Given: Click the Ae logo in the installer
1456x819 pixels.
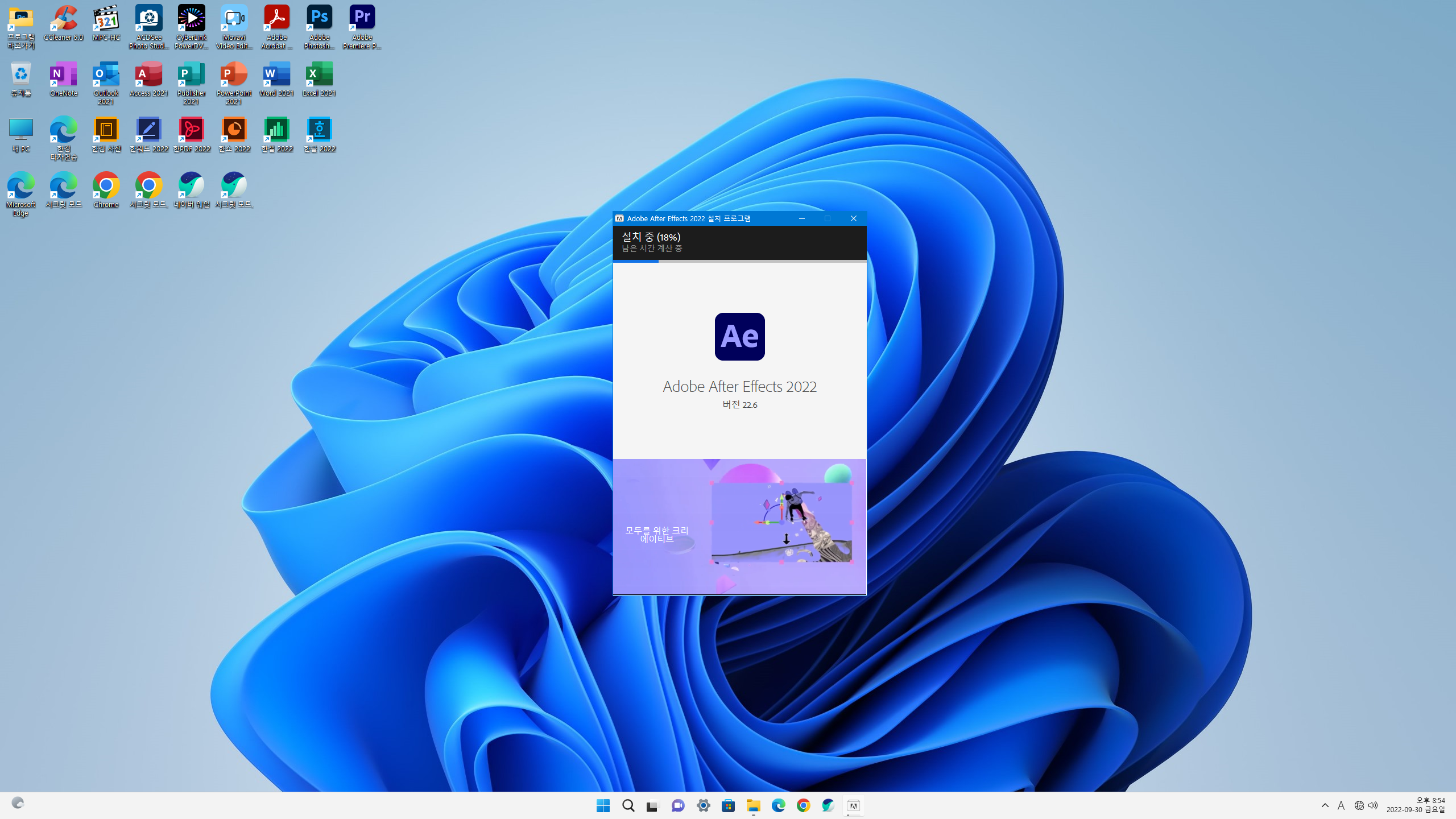Looking at the screenshot, I should pos(739,336).
